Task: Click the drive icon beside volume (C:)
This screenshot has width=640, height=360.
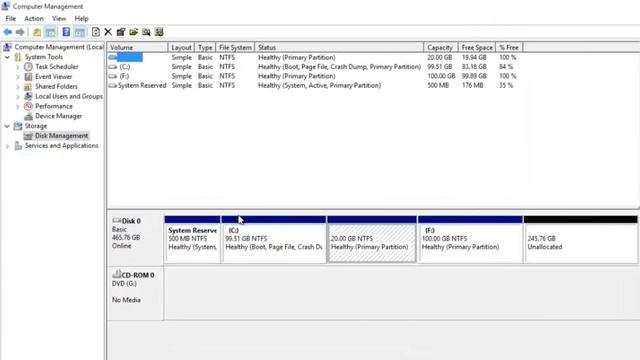Action: pos(113,67)
